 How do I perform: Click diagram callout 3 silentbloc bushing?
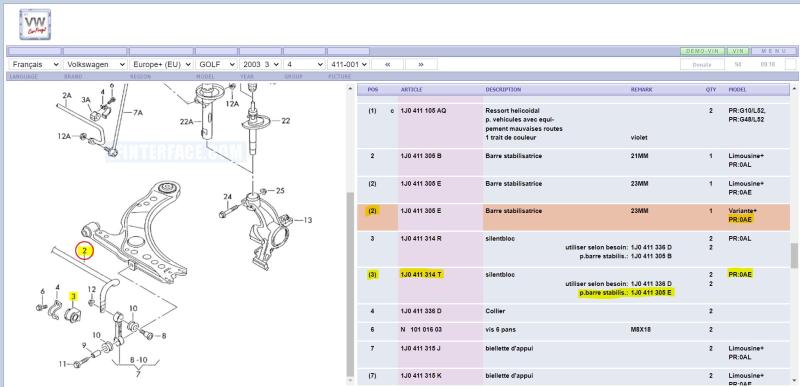tap(73, 296)
